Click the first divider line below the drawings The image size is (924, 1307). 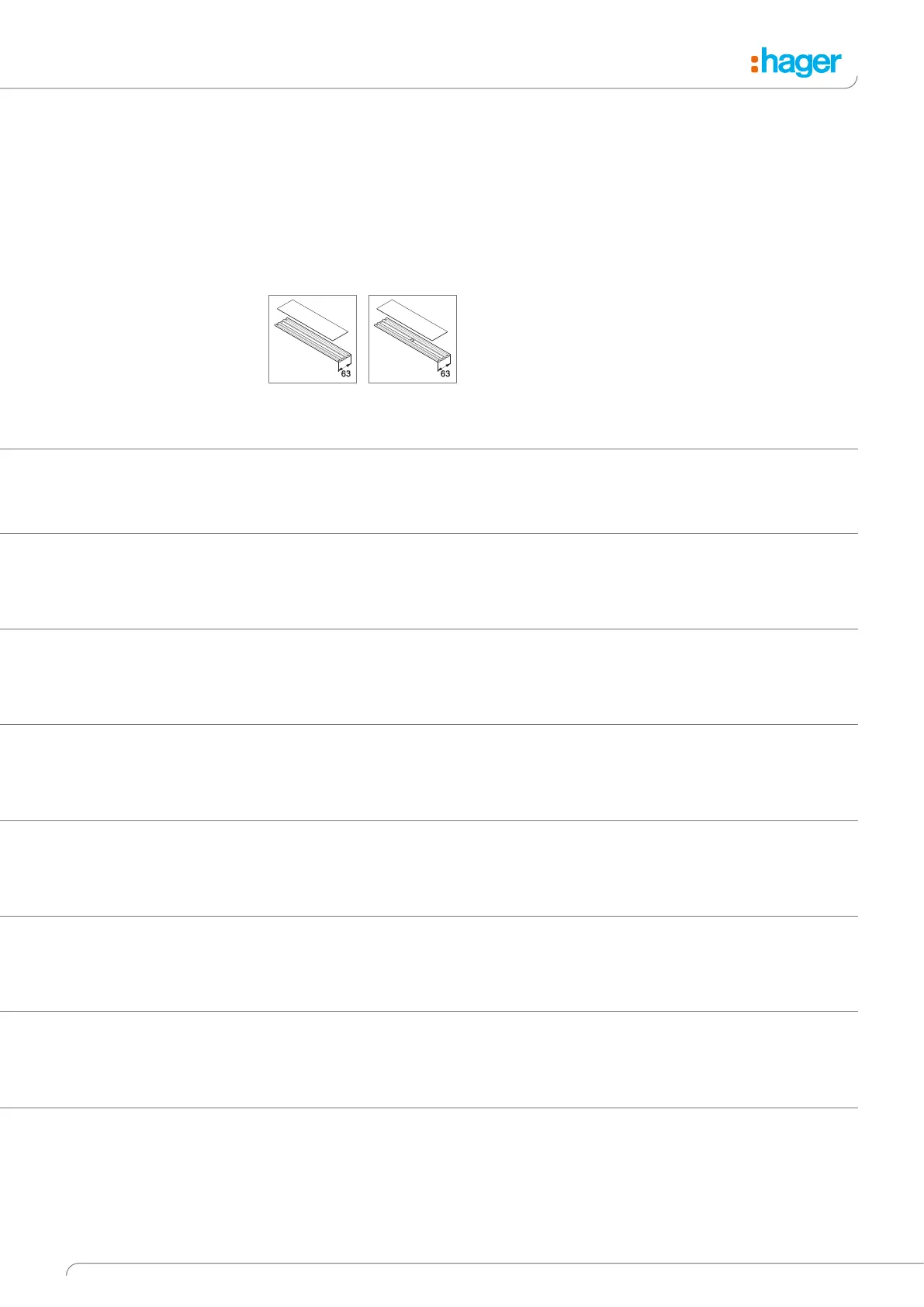428,449
